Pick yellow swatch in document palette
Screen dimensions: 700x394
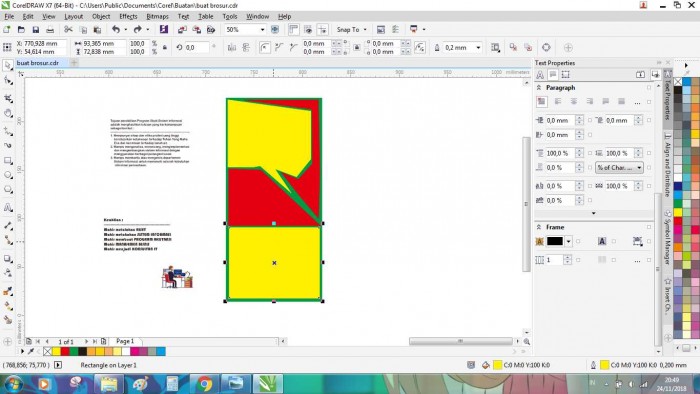(x=56, y=352)
